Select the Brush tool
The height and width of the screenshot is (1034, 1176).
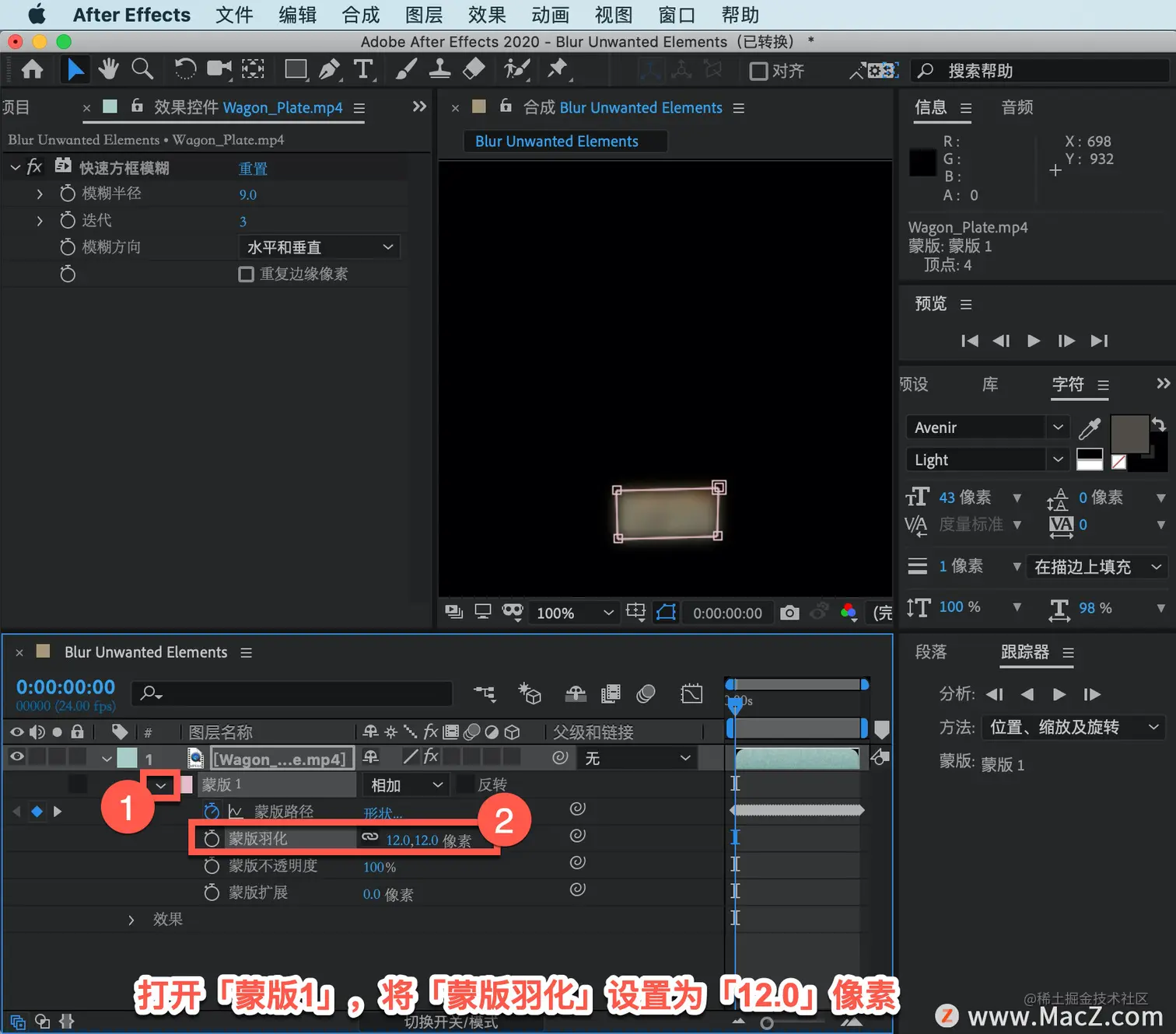406,69
